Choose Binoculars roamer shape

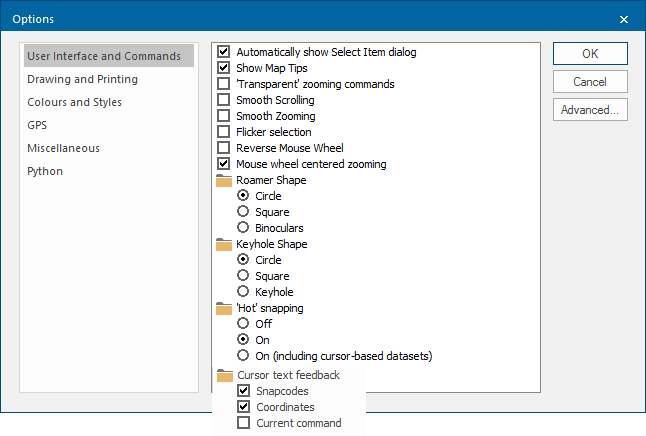tap(243, 227)
